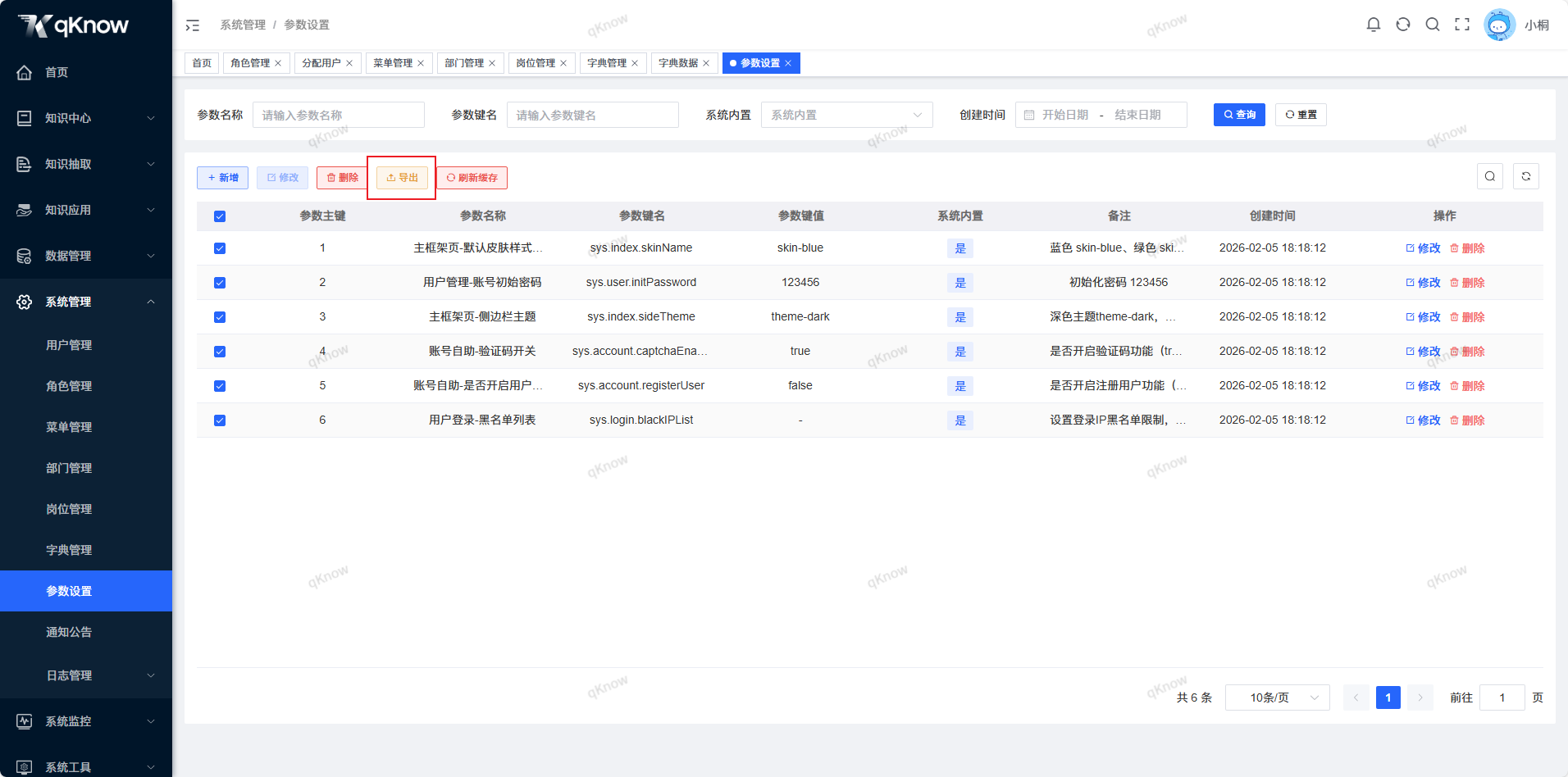
Task: Click the qKnow logo
Action: (x=74, y=25)
